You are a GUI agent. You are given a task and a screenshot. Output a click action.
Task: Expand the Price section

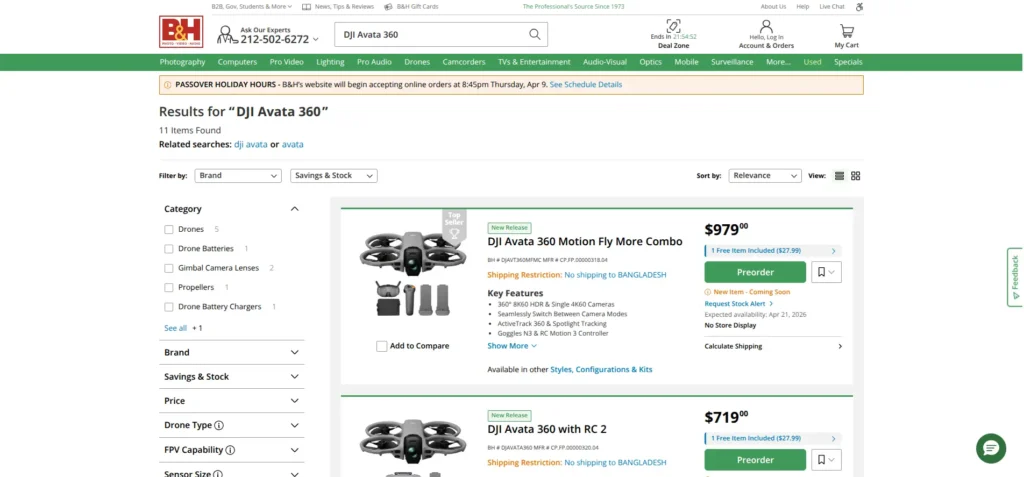[x=231, y=401]
